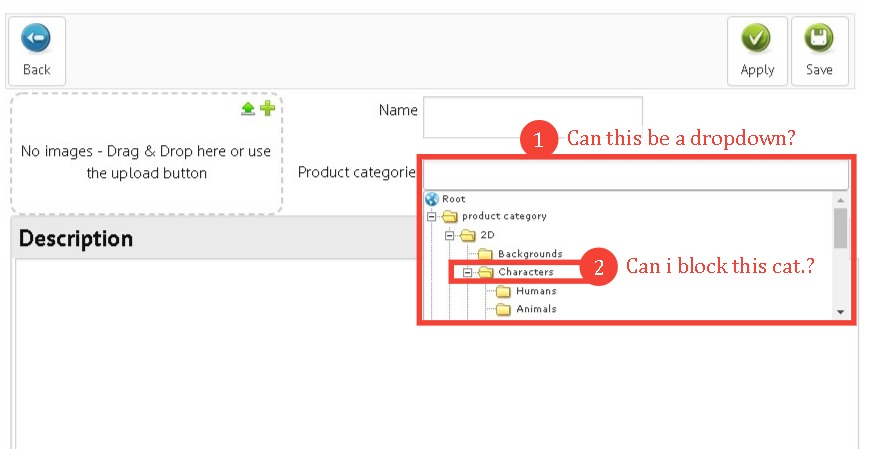Select the Root globe icon

tap(432, 199)
